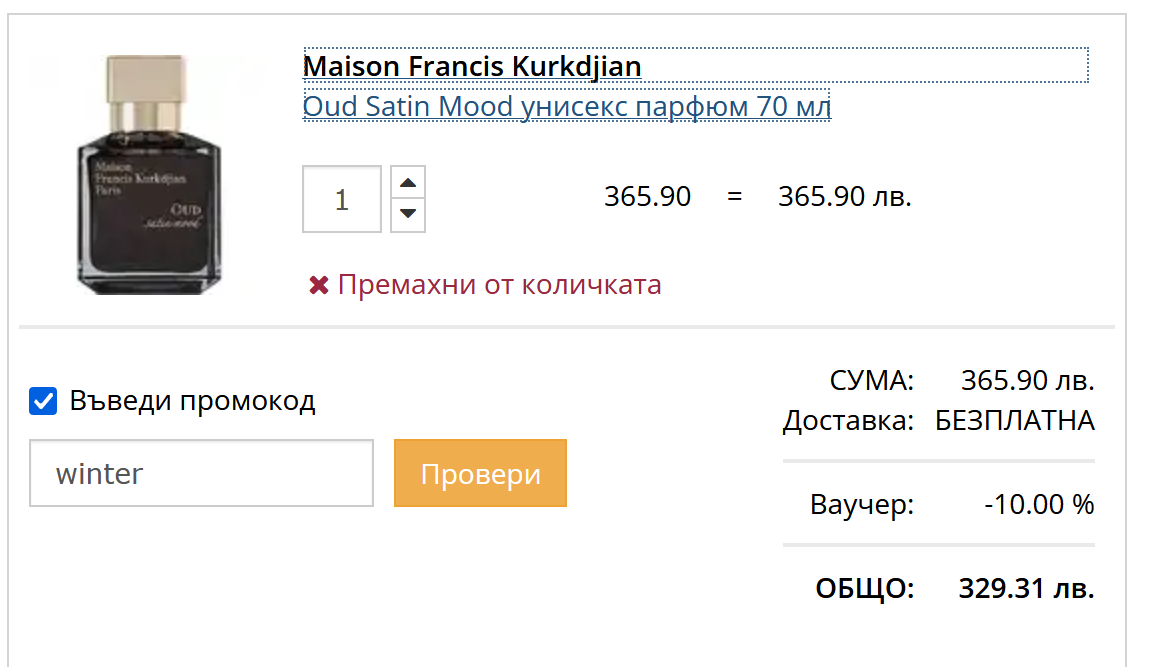Click the Премахни от количката link text
Image resolution: width=1157 pixels, height=667 pixels.
pos(499,285)
